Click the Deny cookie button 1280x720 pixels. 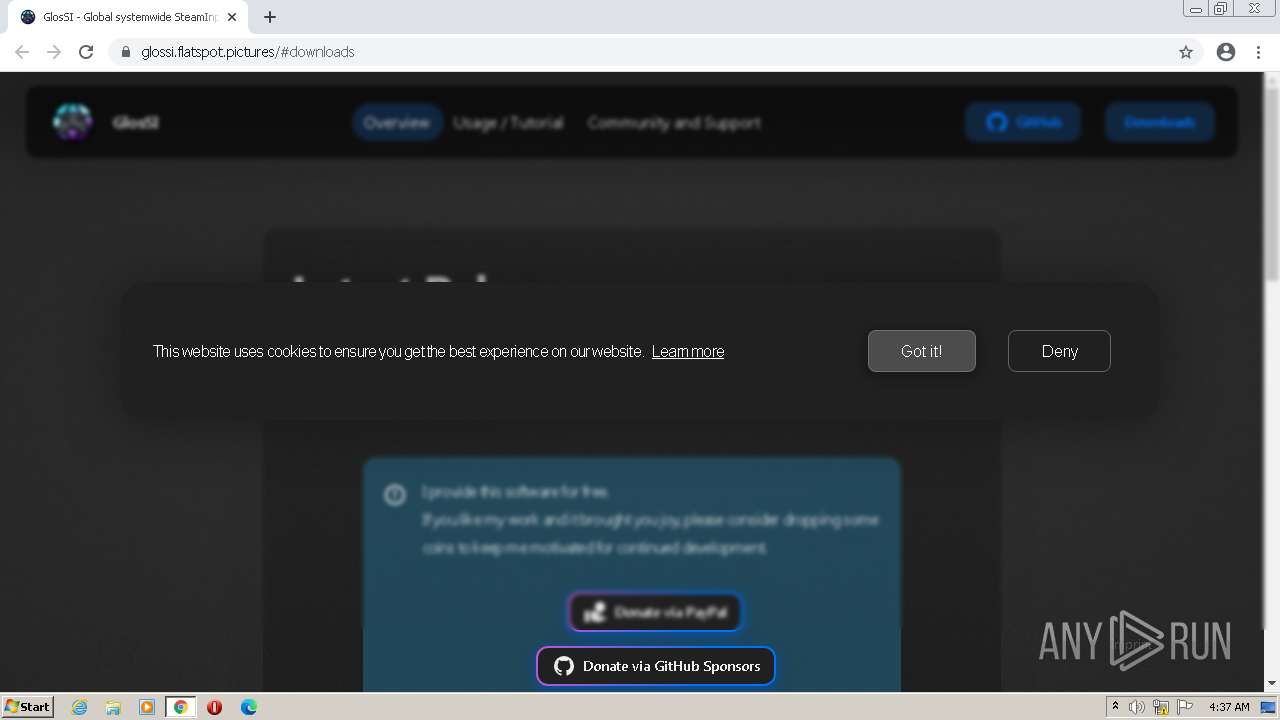(1059, 351)
